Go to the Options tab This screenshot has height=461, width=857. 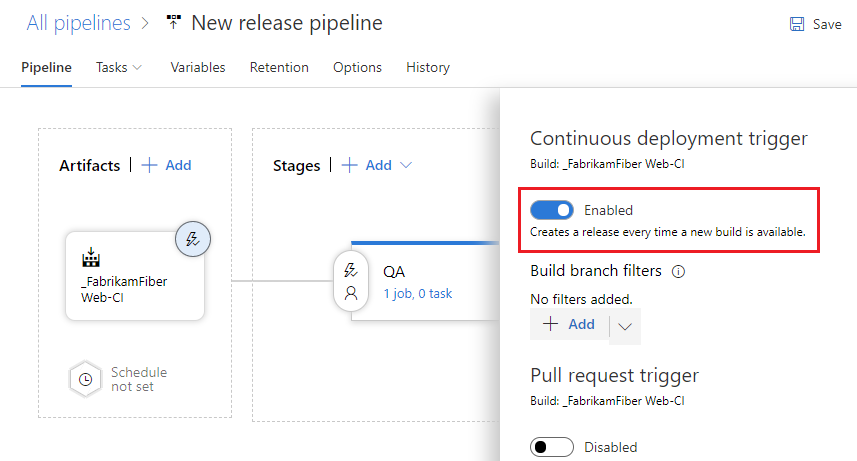[x=357, y=67]
